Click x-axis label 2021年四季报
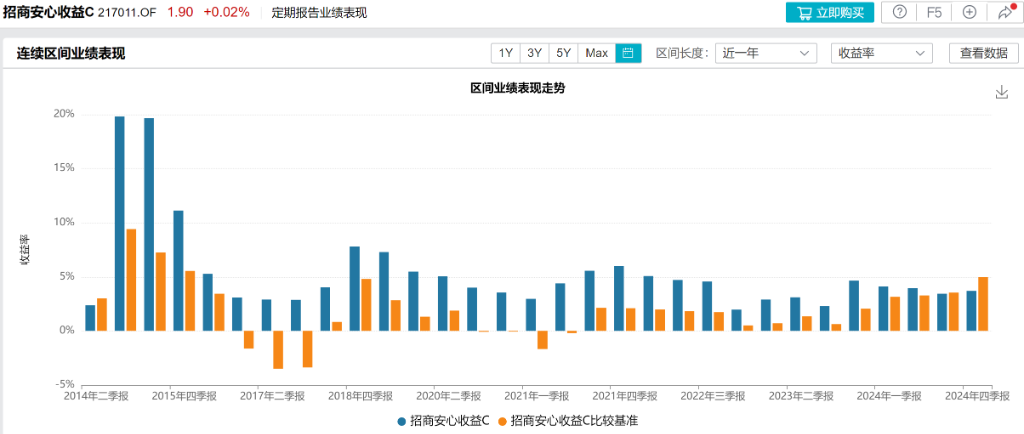This screenshot has width=1024, height=434. (624, 396)
